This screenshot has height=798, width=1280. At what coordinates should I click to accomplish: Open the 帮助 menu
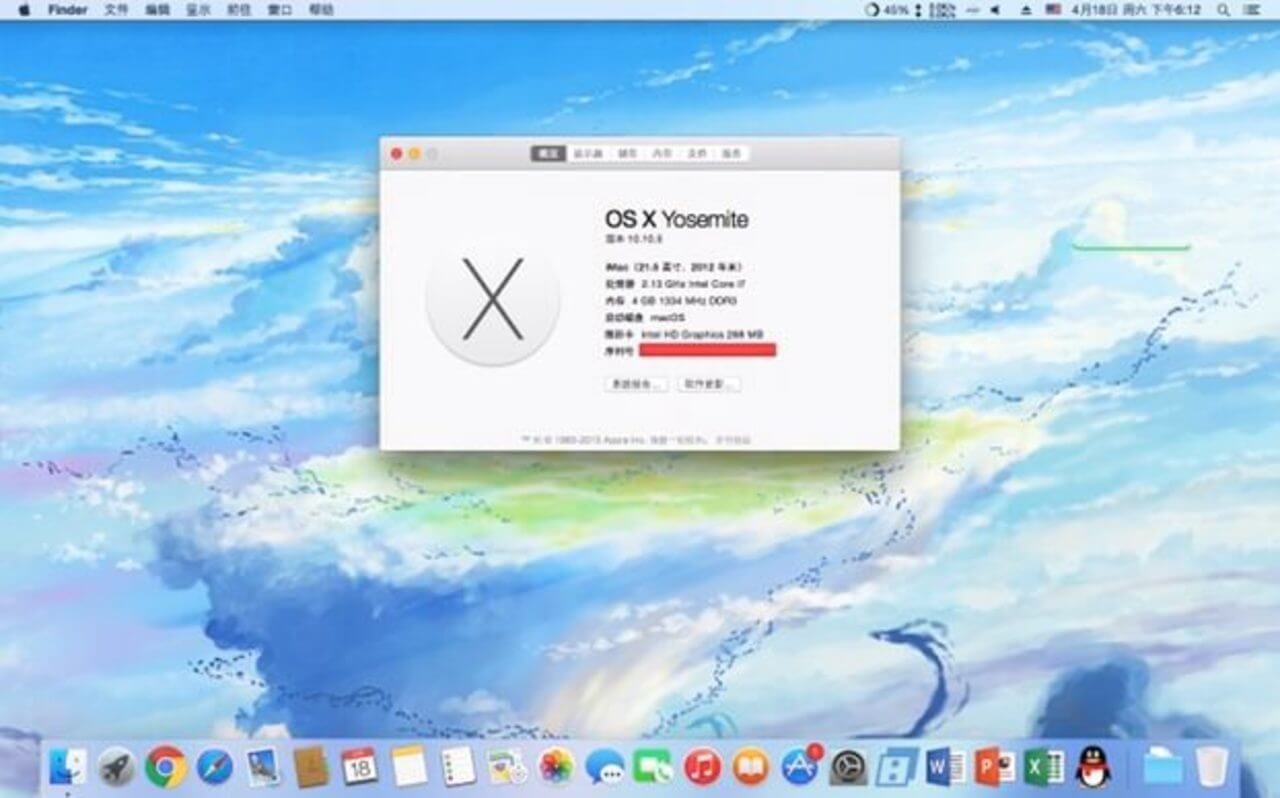(x=321, y=9)
